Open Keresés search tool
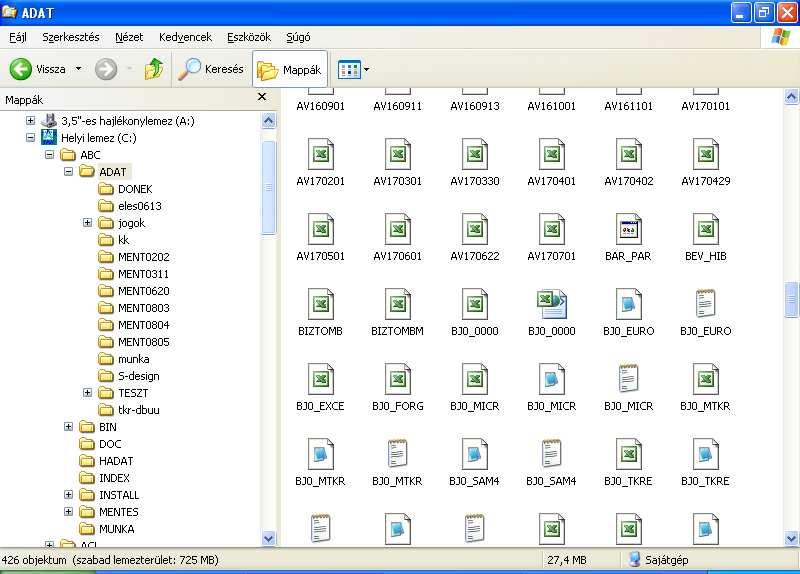Screen dimensions: 800x574 [x=211, y=69]
